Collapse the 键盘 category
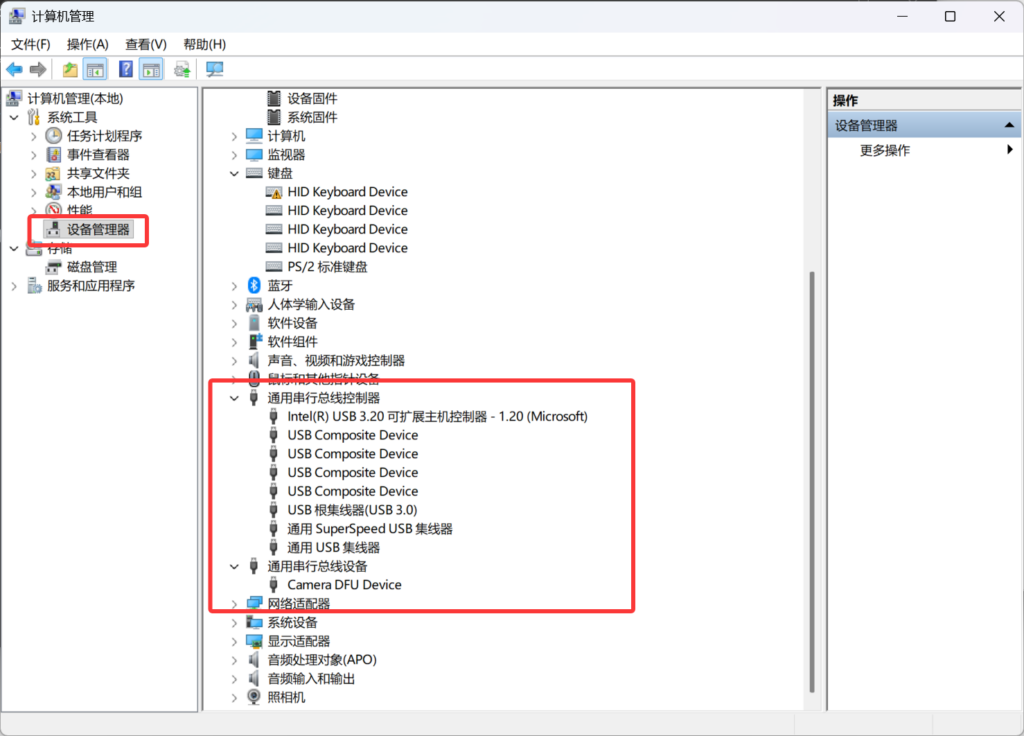Viewport: 1024px width, 736px height. tap(234, 174)
